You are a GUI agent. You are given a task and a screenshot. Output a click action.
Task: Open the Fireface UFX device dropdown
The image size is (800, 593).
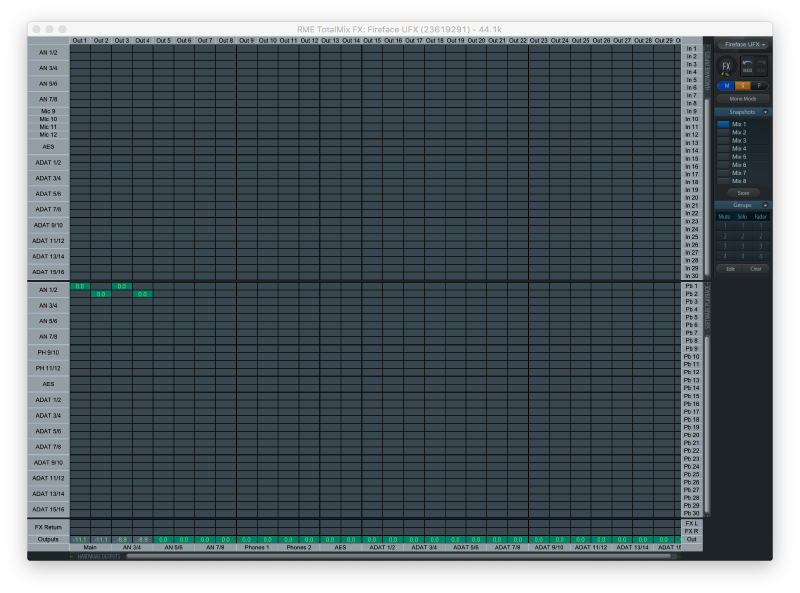point(744,44)
